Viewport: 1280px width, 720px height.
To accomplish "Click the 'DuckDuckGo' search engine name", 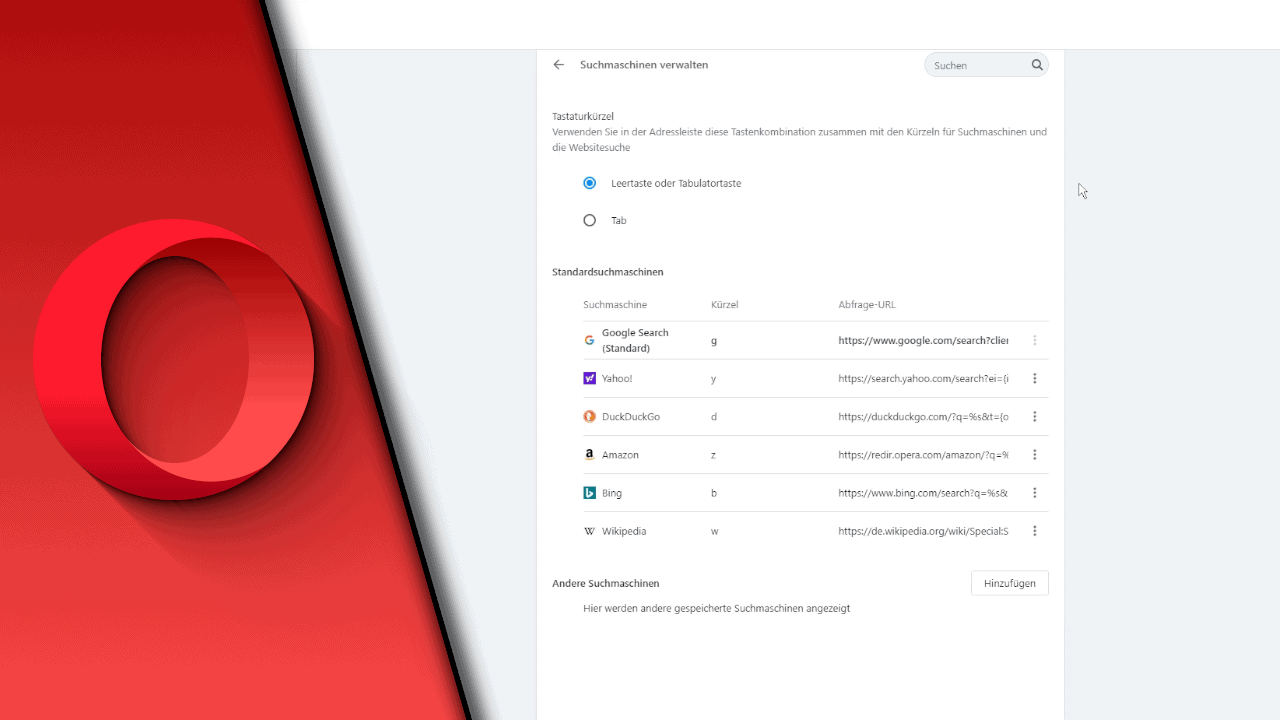I will (631, 417).
